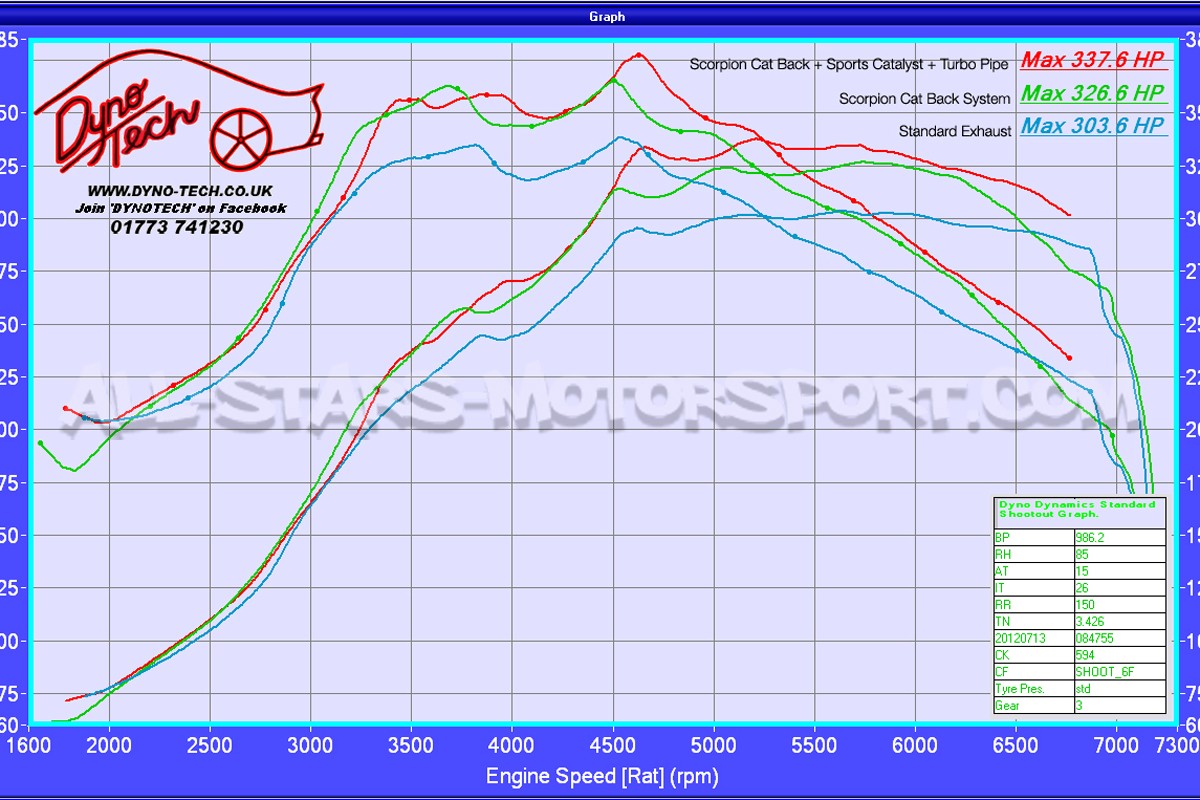This screenshot has width=1200, height=800.
Task: Select the 'Standard Exhaust' legend label
Action: [955, 131]
